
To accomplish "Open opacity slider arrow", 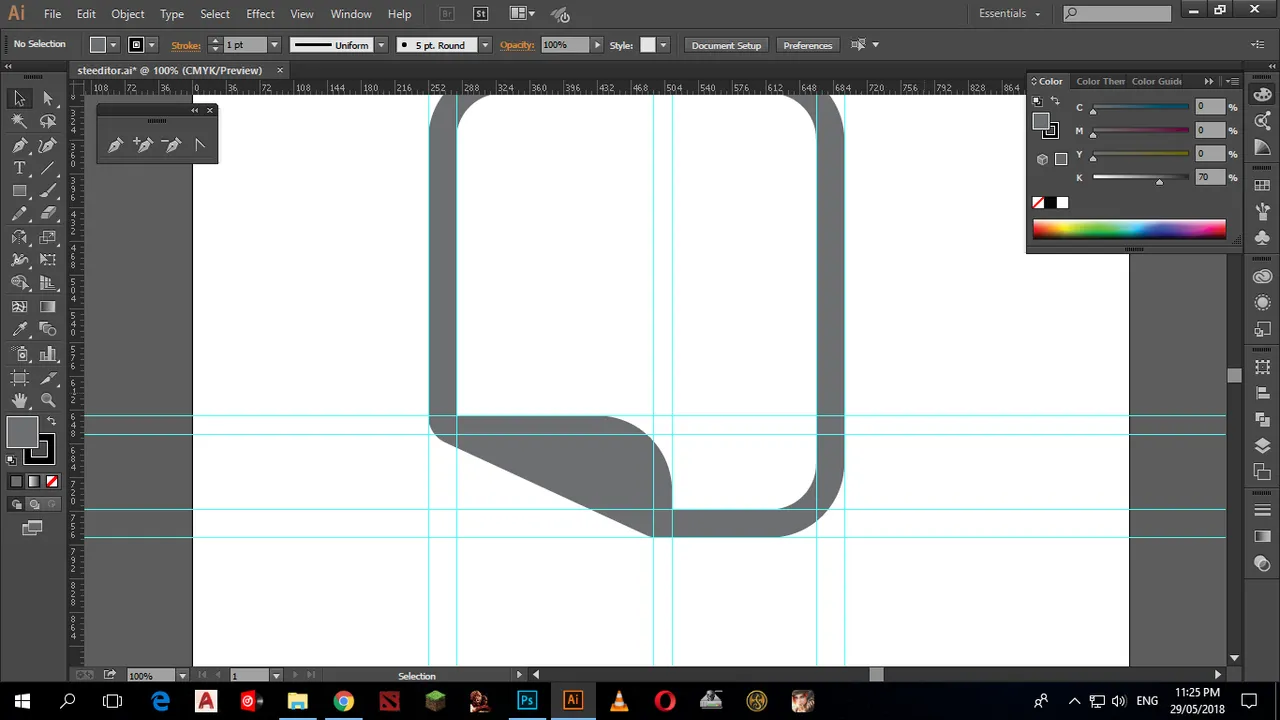I will point(597,45).
